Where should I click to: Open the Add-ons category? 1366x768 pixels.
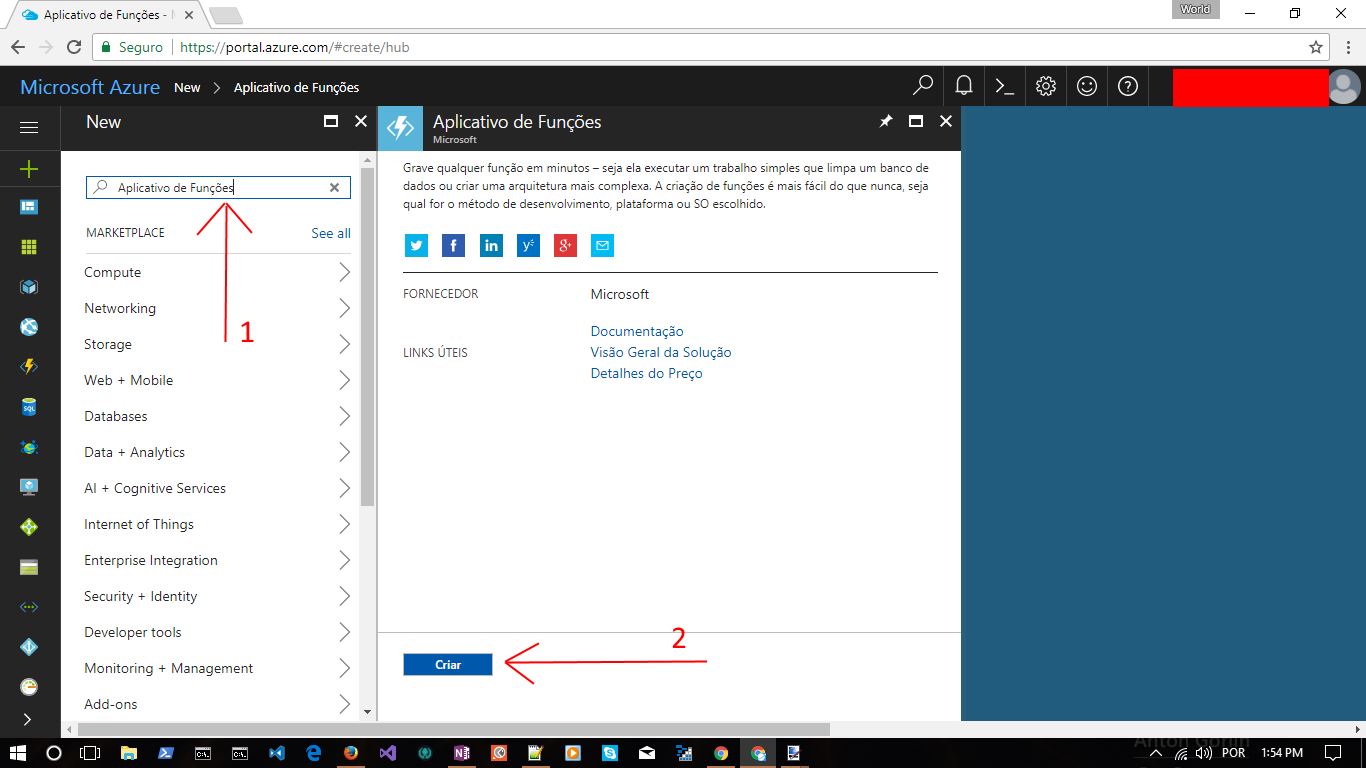[217, 704]
